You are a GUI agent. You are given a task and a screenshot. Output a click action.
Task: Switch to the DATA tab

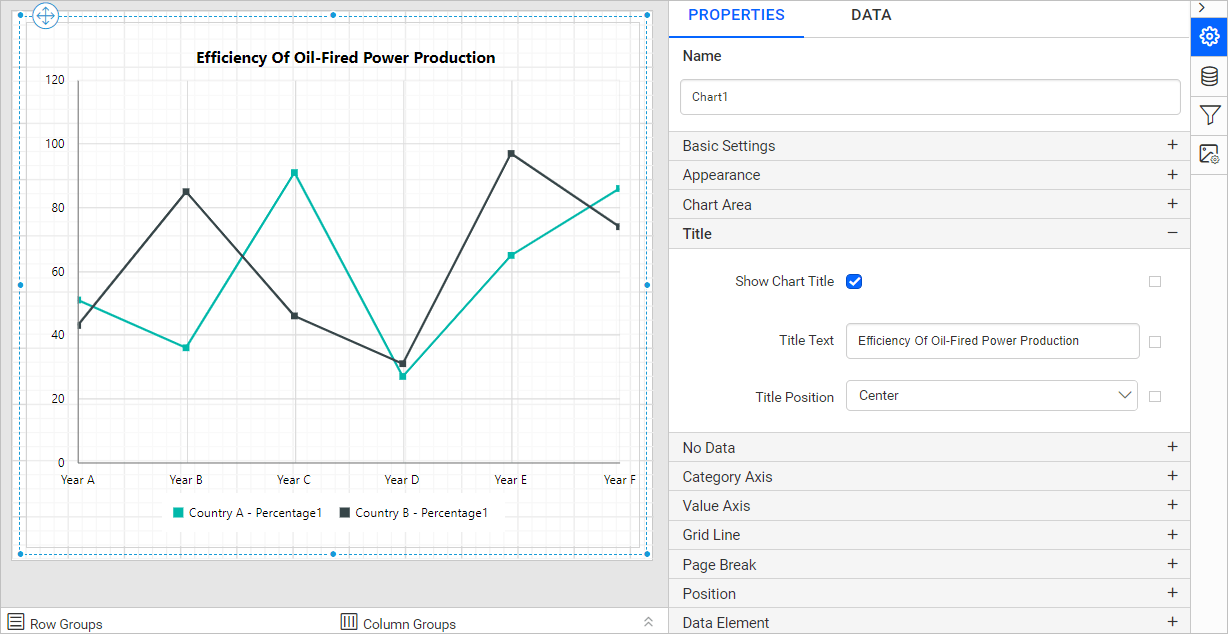coord(871,15)
